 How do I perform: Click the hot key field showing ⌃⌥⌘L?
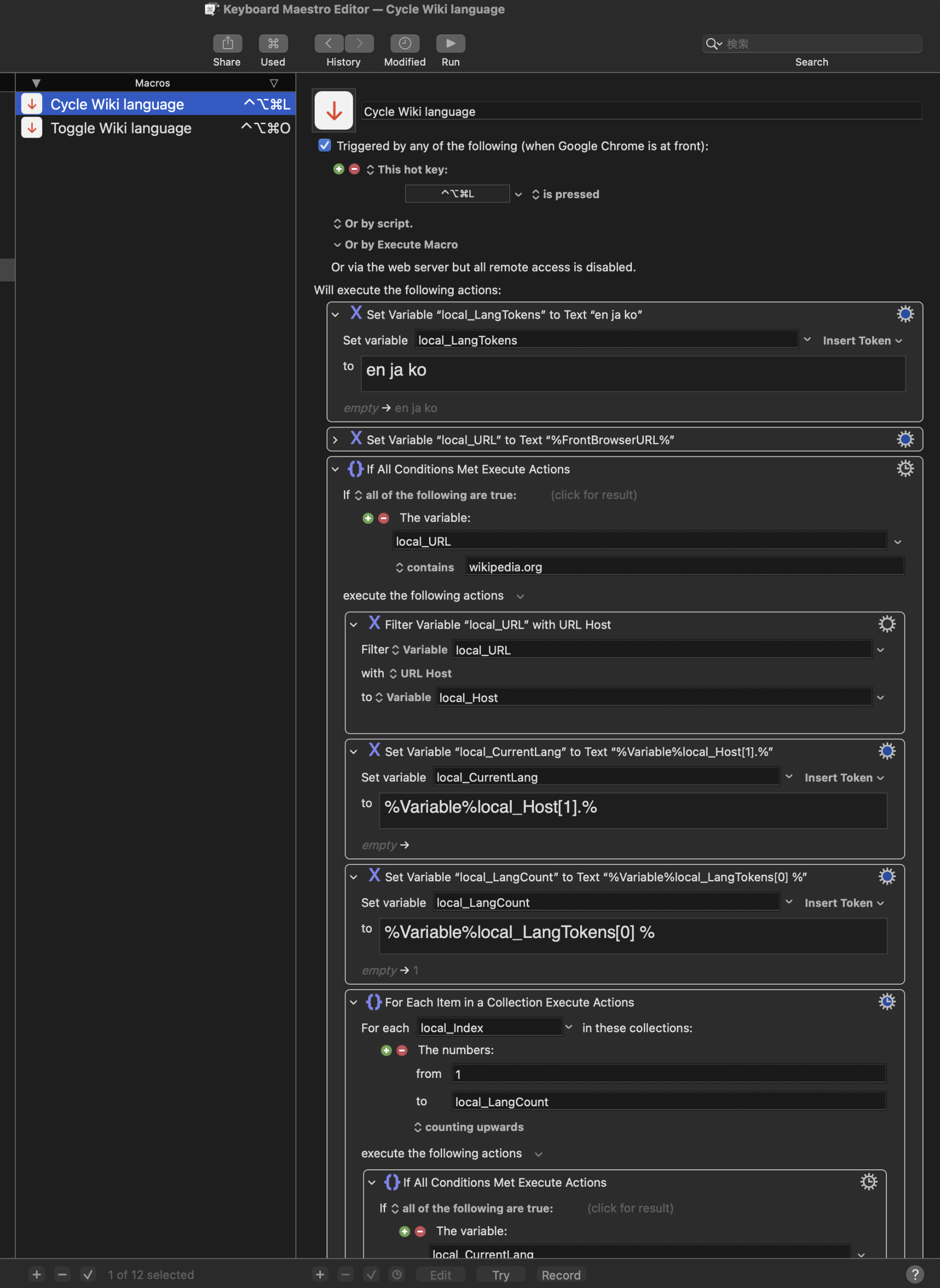(x=457, y=194)
